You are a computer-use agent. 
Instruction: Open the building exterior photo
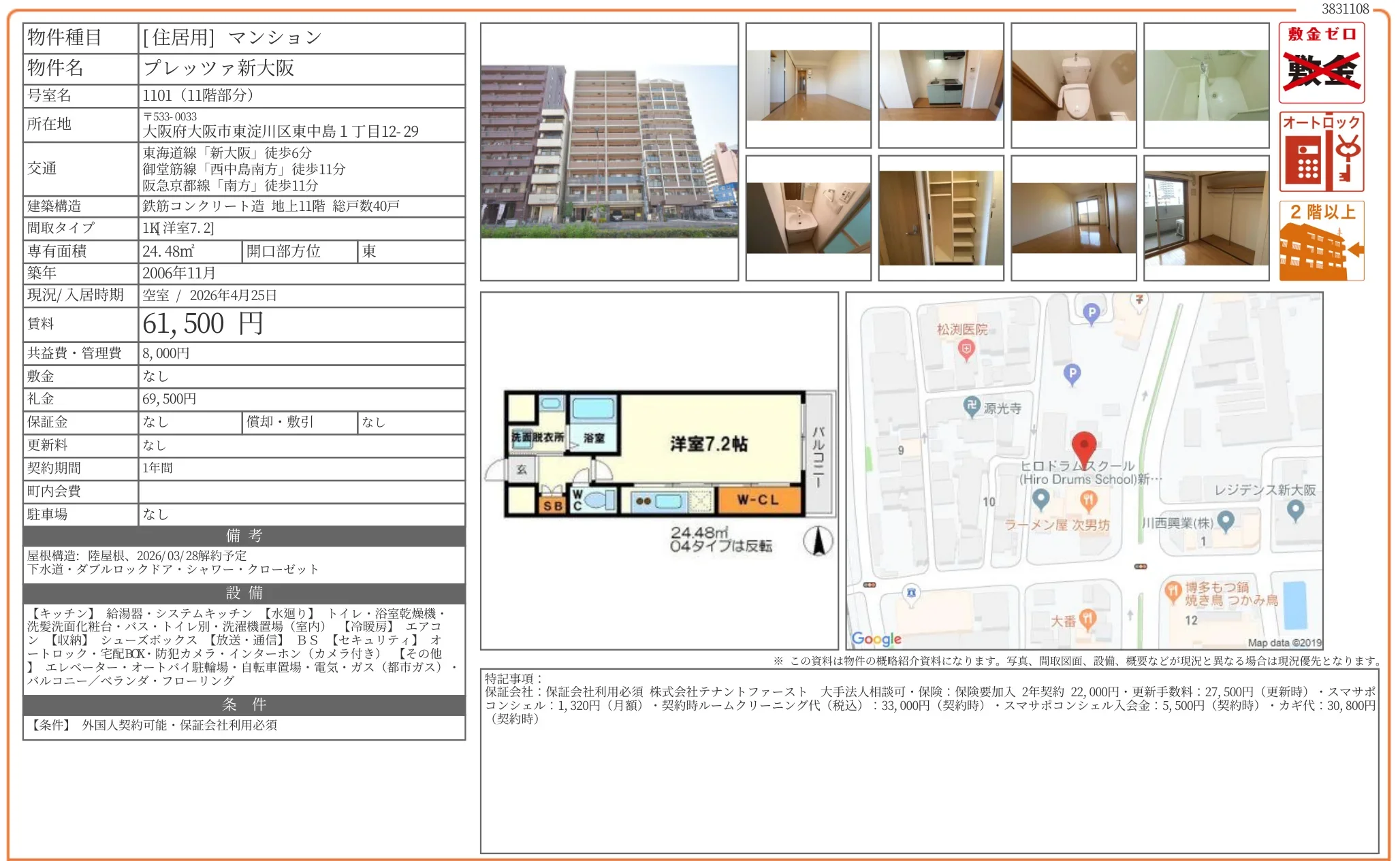609,151
